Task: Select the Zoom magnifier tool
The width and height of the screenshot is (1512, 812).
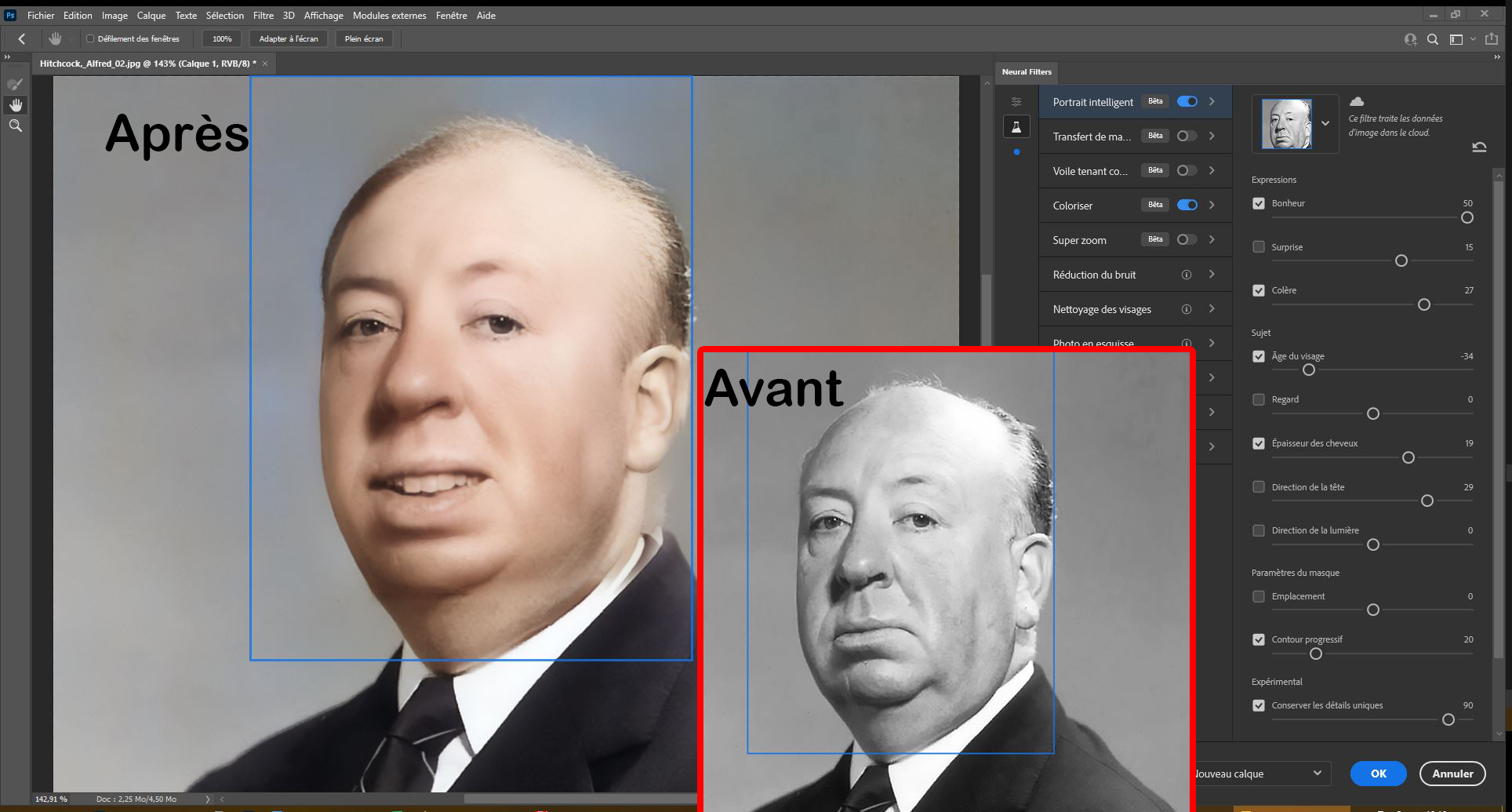Action: click(x=16, y=126)
